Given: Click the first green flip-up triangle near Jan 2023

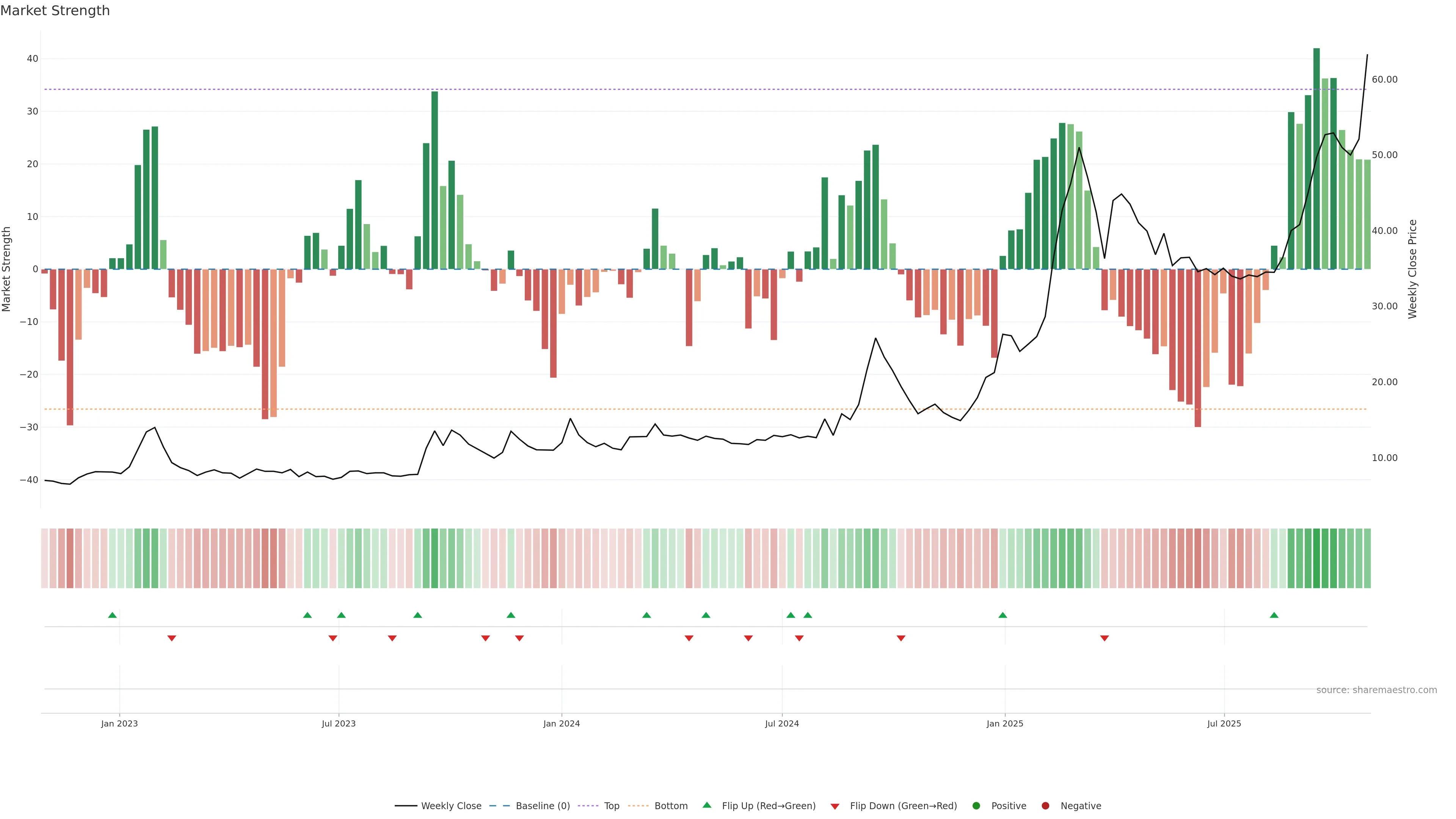Looking at the screenshot, I should (113, 615).
